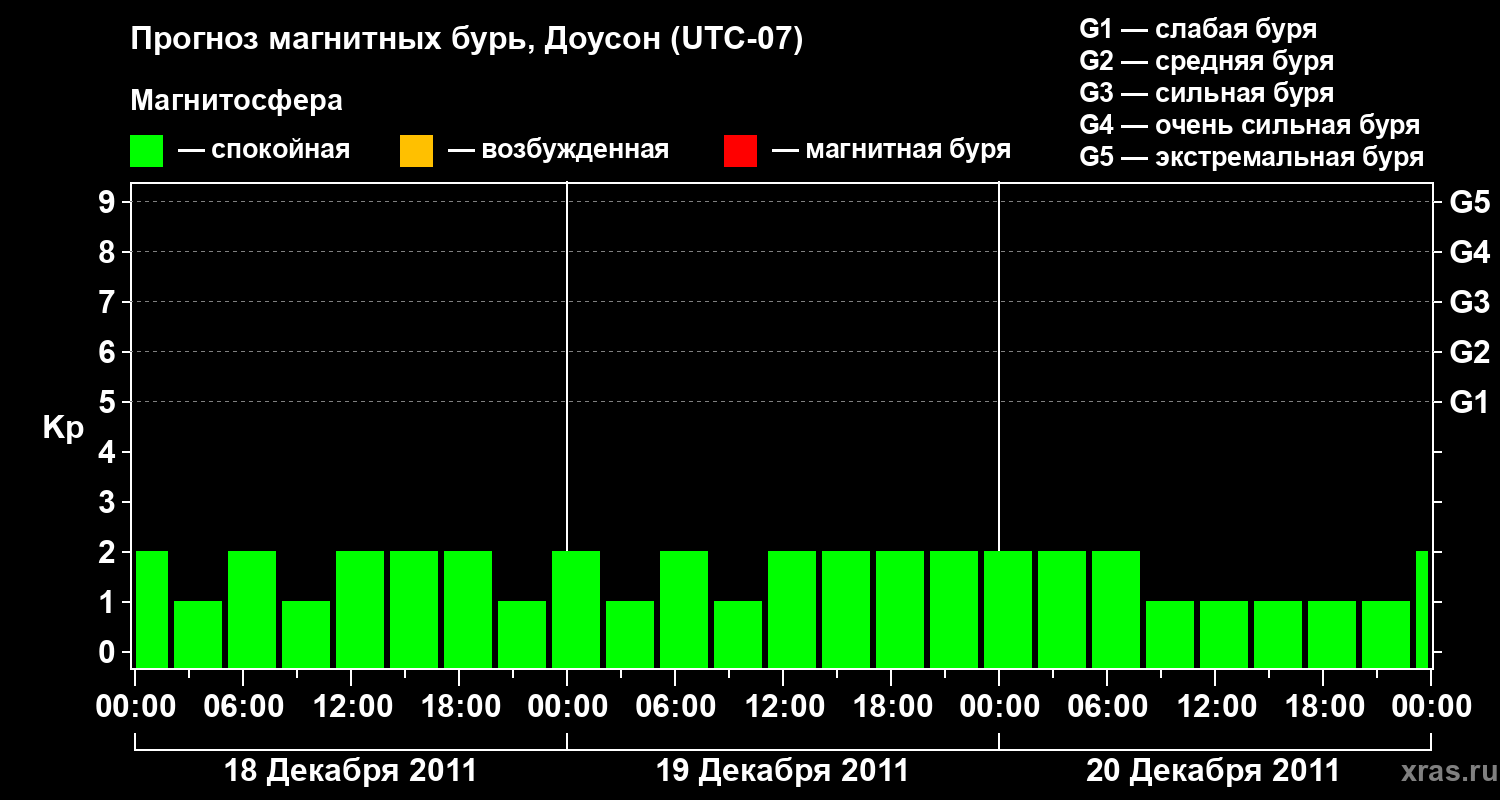Click the '12:00' tick label for 18 December
Image resolution: width=1500 pixels, height=800 pixels.
coord(352,707)
